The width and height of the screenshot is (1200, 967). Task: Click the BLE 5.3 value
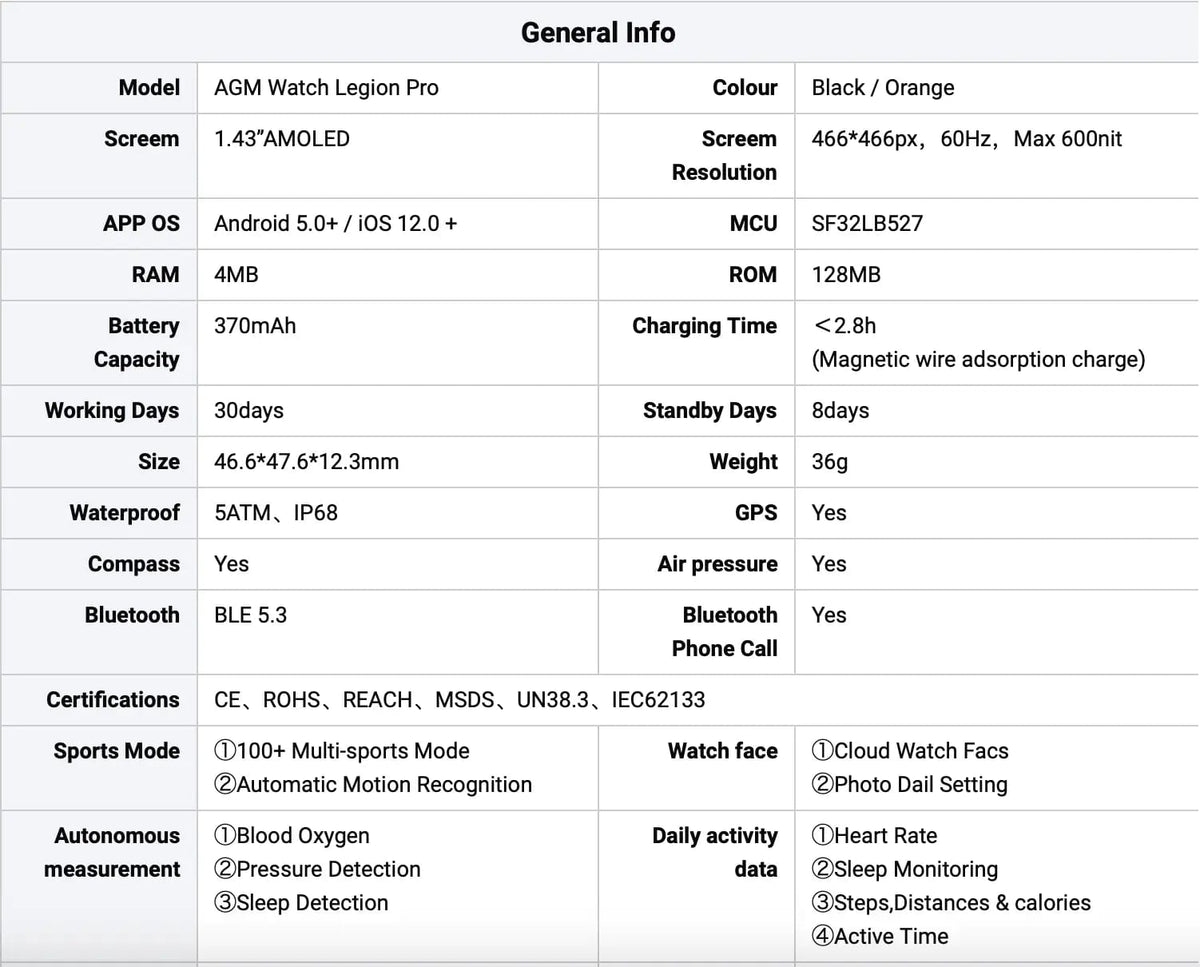(250, 615)
